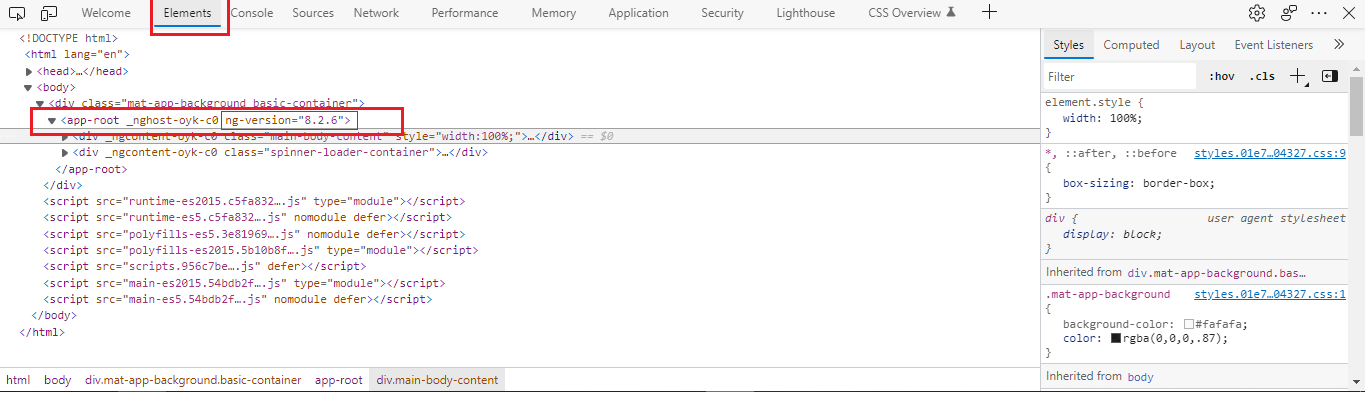Image resolution: width=1365 pixels, height=393 pixels.
Task: Toggle the computed styles sidebar icon
Action: pyautogui.click(x=1329, y=76)
